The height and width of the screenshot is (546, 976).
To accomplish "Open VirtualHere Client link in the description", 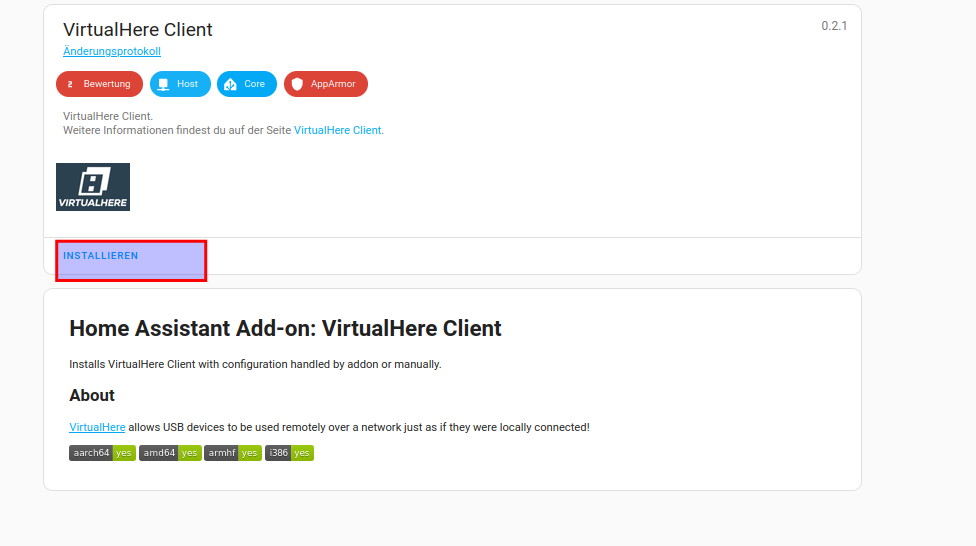I will (x=337, y=130).
